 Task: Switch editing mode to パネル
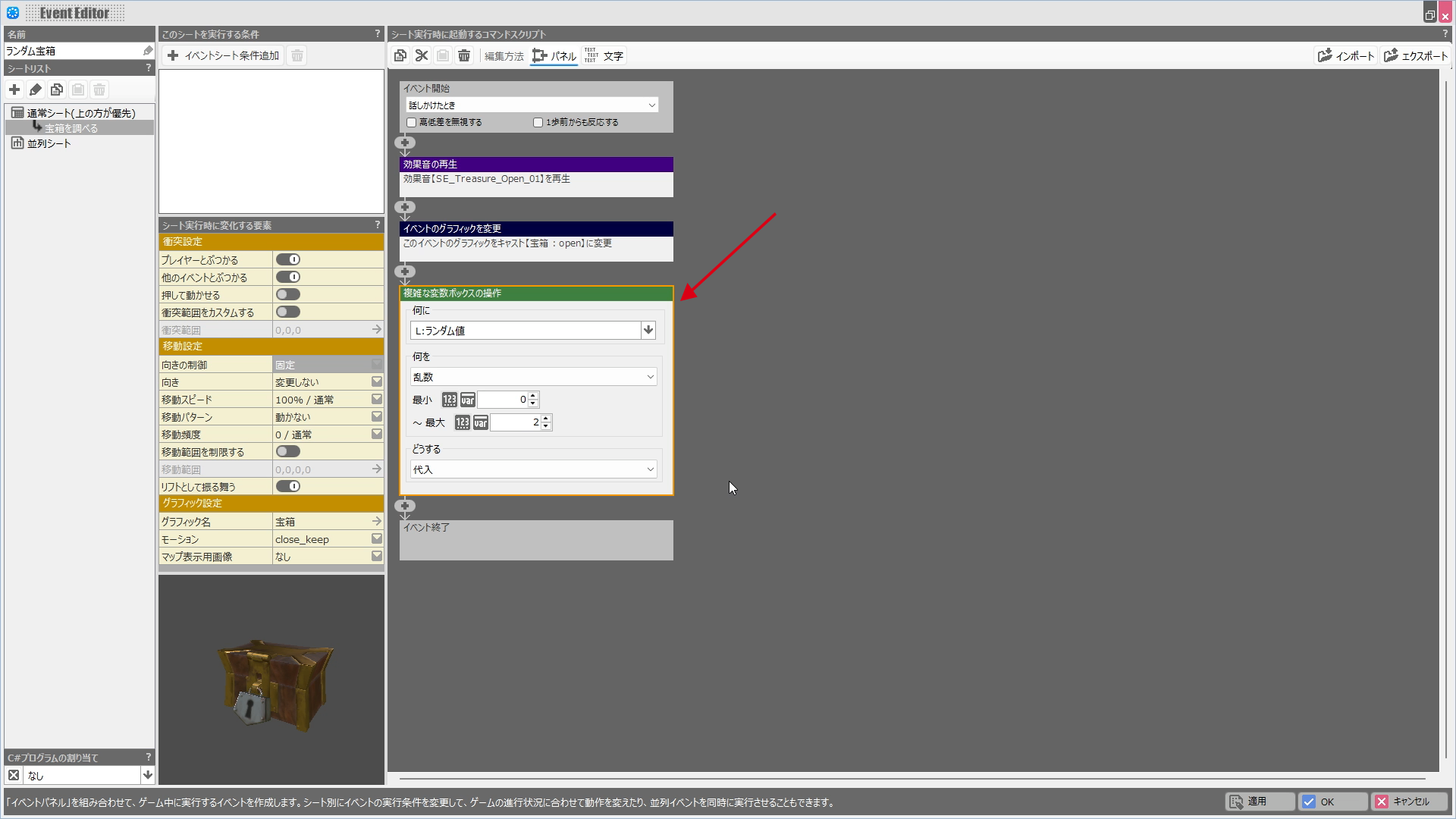click(554, 55)
